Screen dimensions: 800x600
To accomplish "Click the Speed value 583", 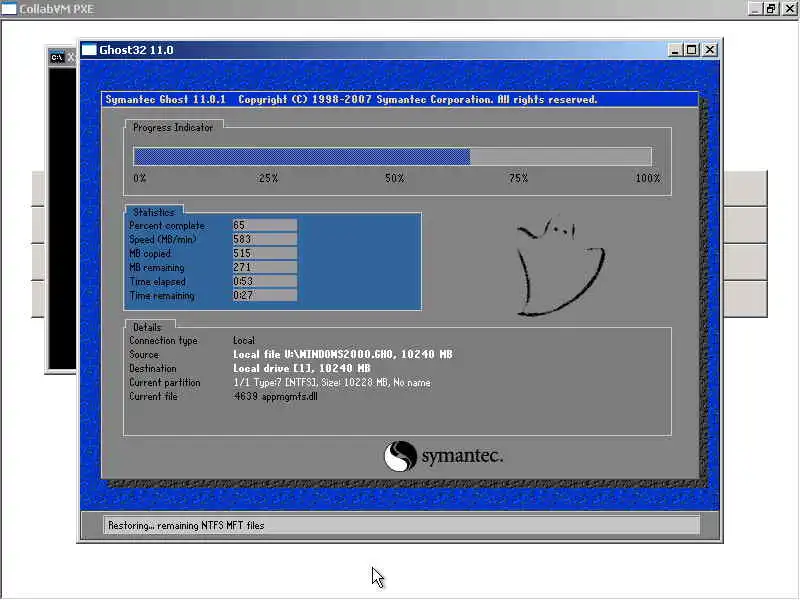I will pos(265,239).
